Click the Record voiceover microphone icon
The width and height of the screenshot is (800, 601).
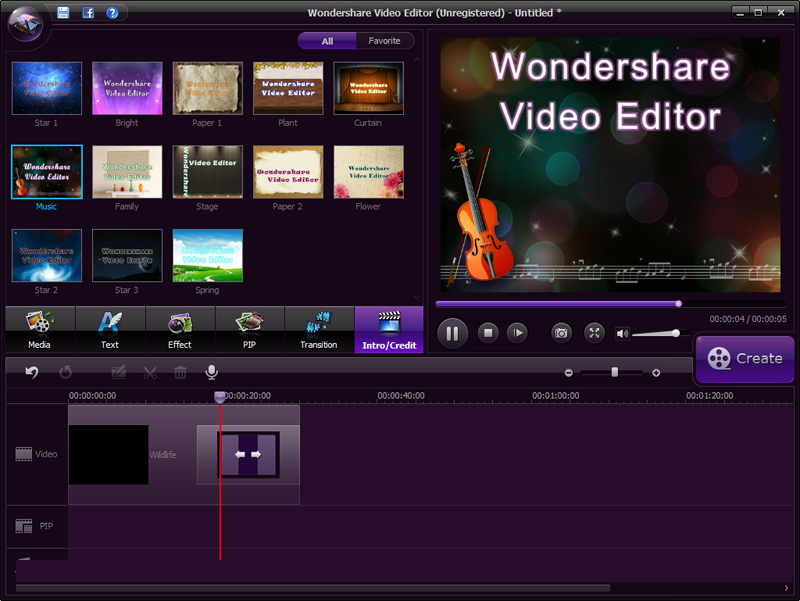(212, 372)
